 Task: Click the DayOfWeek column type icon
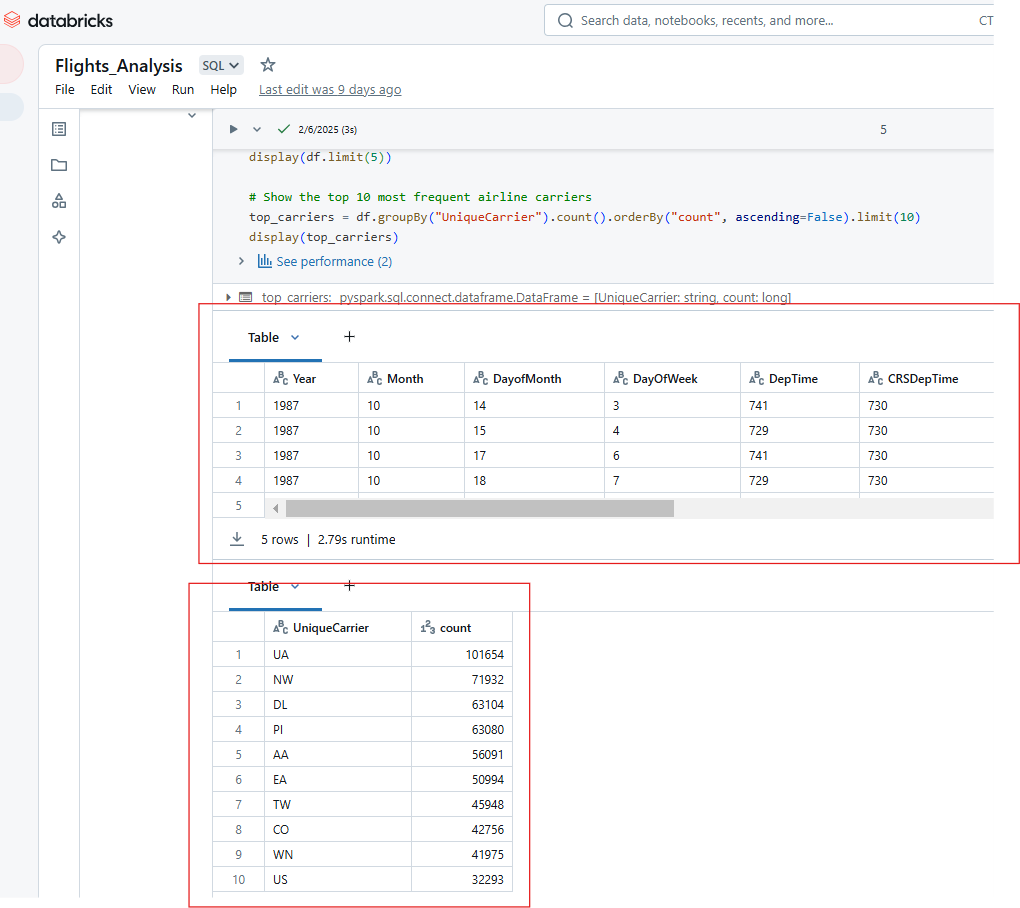coord(621,379)
